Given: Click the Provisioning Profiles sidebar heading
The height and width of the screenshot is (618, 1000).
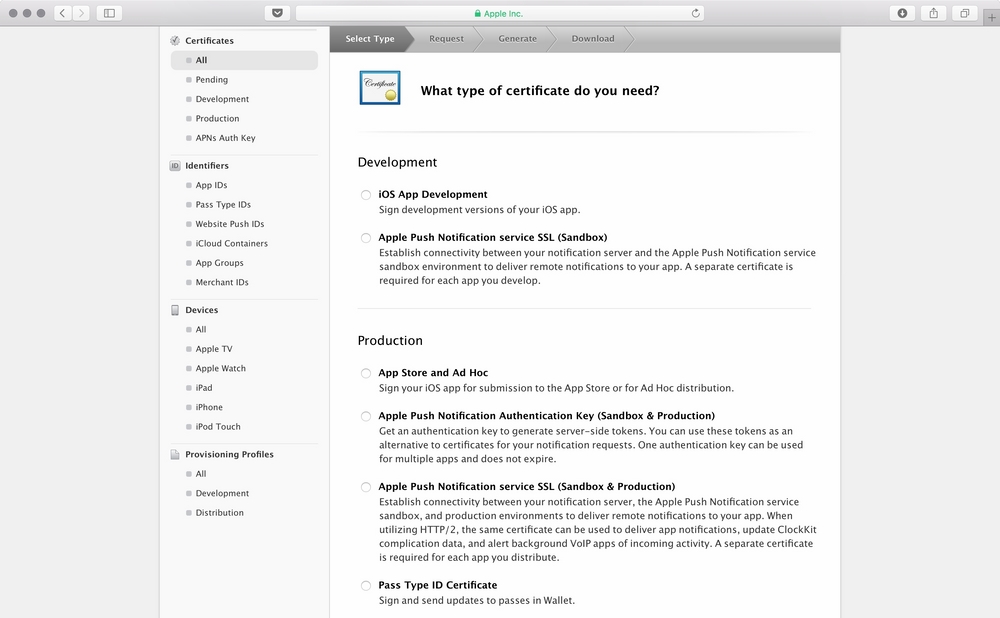Looking at the screenshot, I should (x=229, y=455).
